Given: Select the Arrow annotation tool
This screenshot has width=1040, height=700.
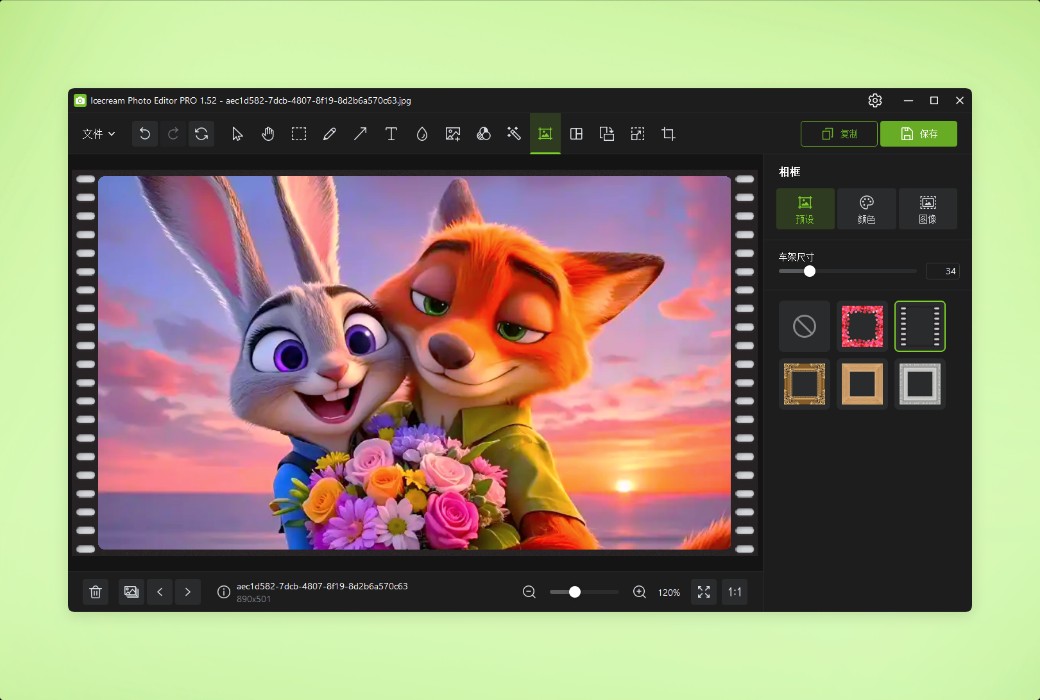Looking at the screenshot, I should click(360, 133).
